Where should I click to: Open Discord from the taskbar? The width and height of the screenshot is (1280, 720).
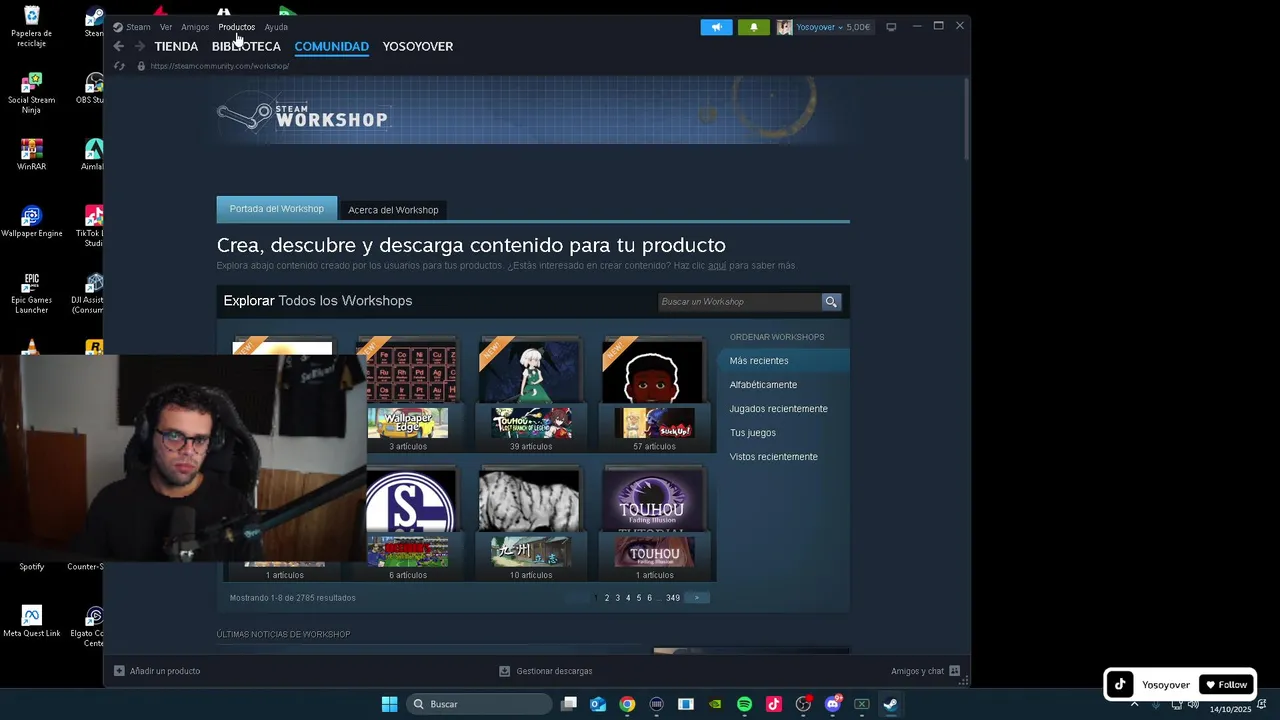832,704
